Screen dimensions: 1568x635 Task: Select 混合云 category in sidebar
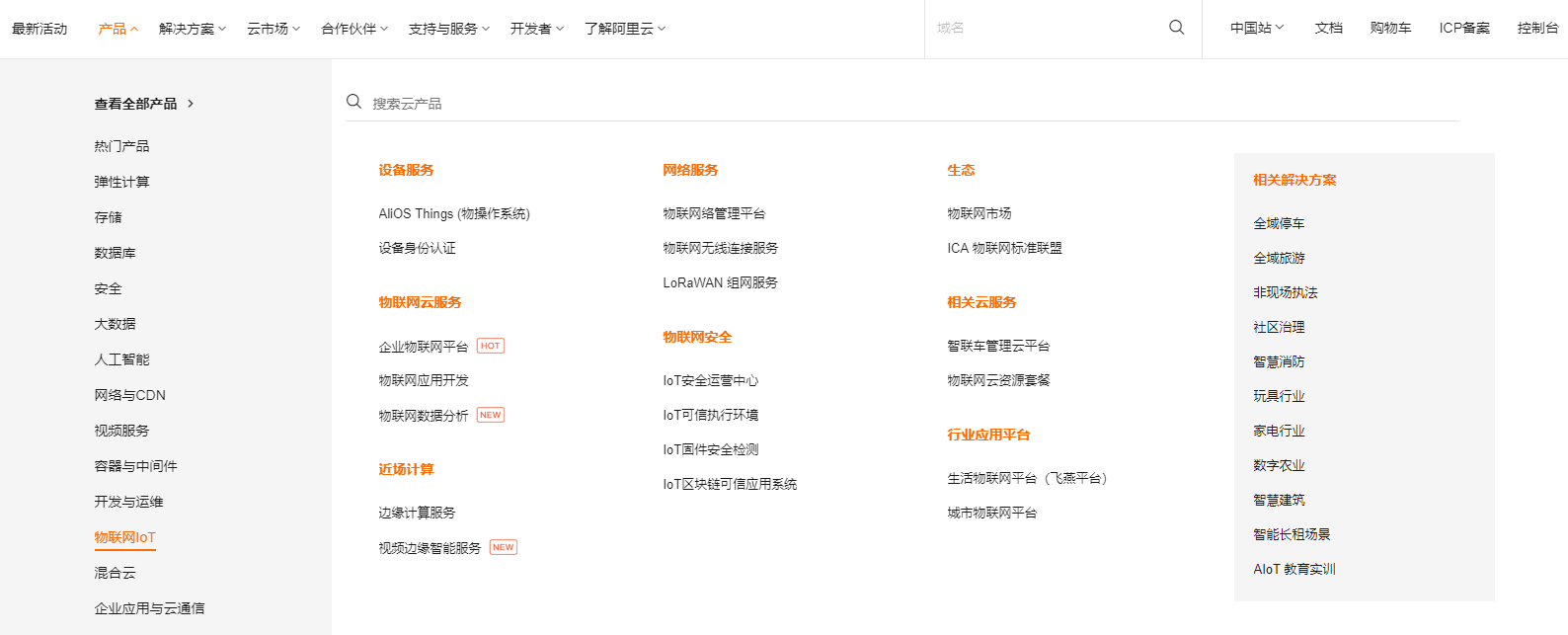(x=116, y=573)
